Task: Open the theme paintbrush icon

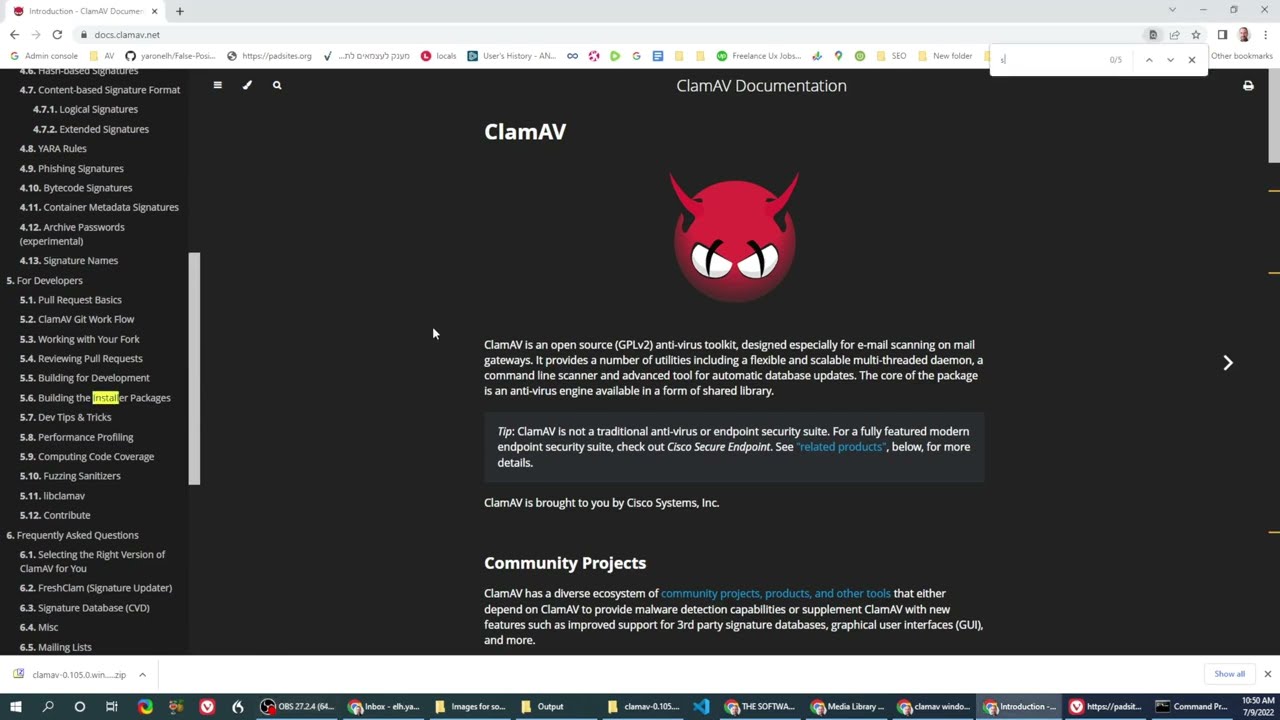Action: pyautogui.click(x=247, y=85)
